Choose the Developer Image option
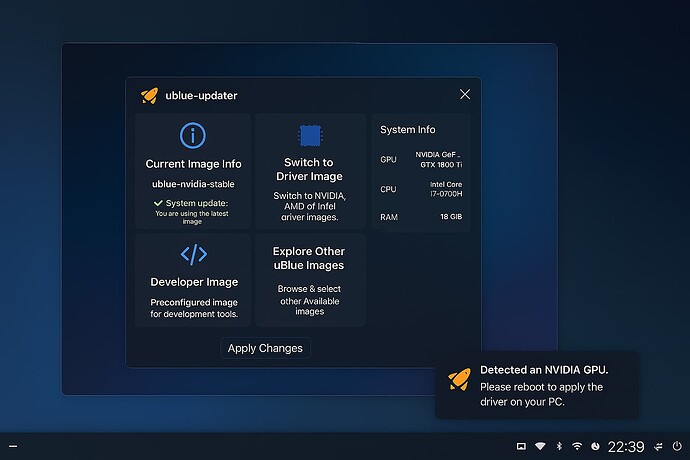 click(x=193, y=280)
